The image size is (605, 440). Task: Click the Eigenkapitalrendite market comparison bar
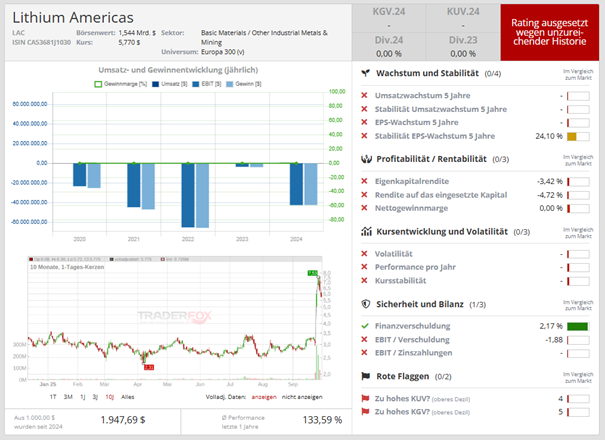pos(578,182)
